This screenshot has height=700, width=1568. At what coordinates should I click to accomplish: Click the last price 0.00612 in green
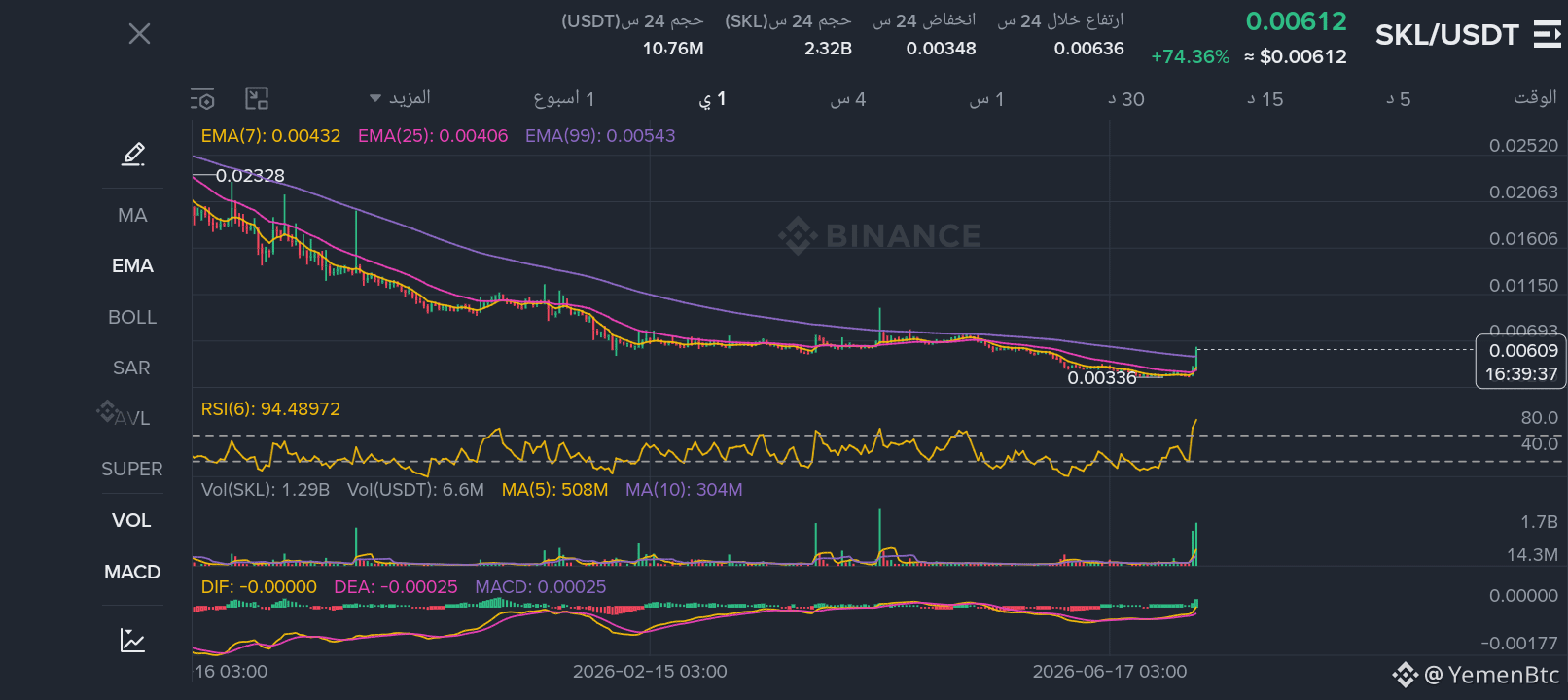(x=1297, y=21)
